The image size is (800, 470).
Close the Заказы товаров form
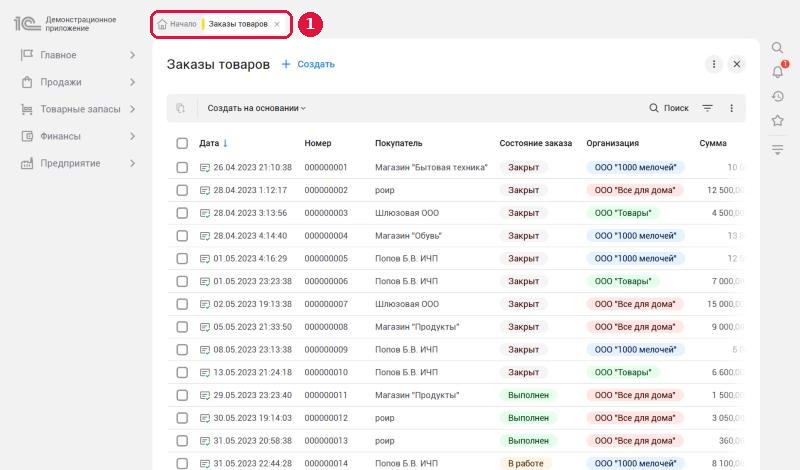click(737, 64)
